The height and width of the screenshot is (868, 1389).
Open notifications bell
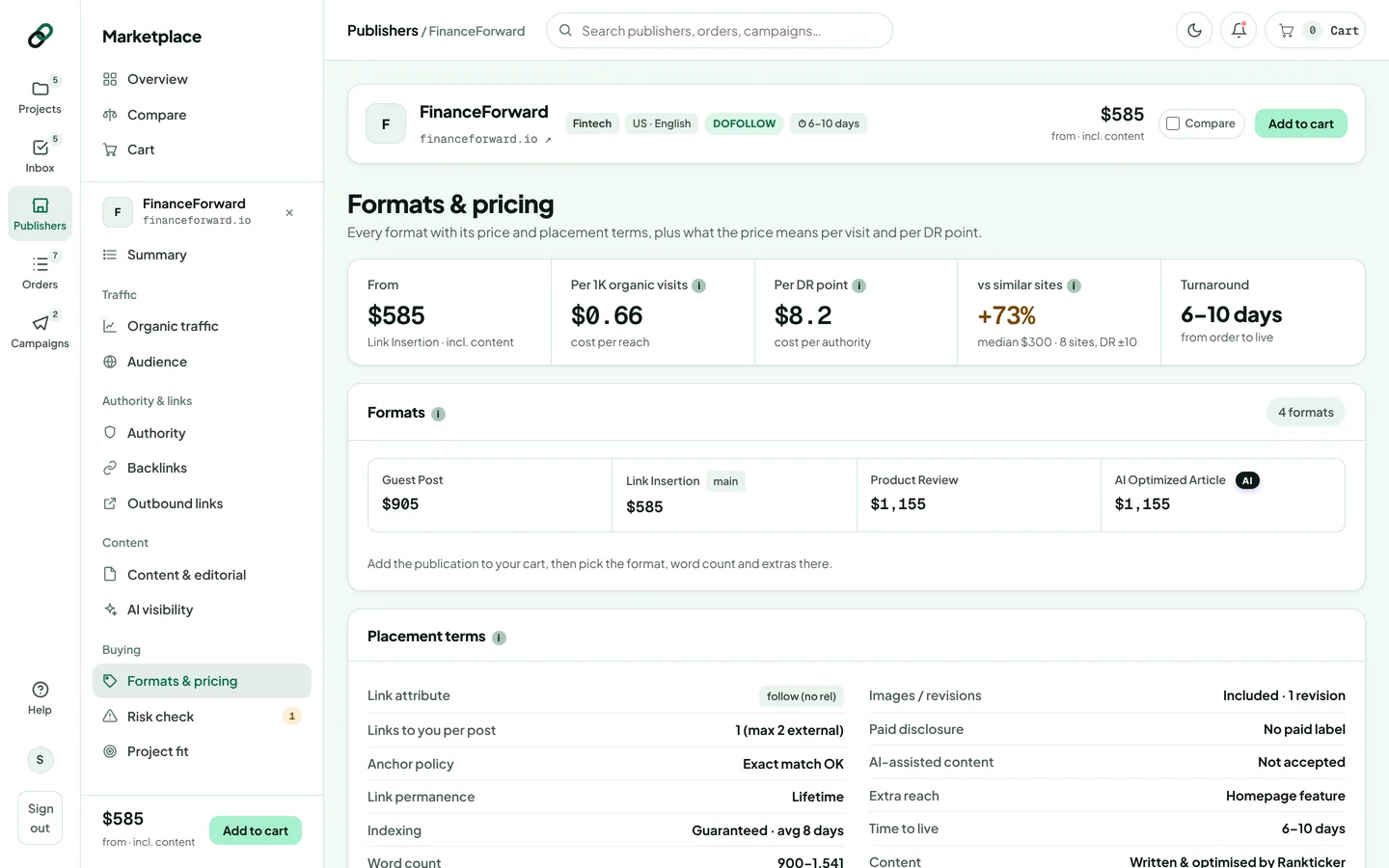pyautogui.click(x=1239, y=31)
